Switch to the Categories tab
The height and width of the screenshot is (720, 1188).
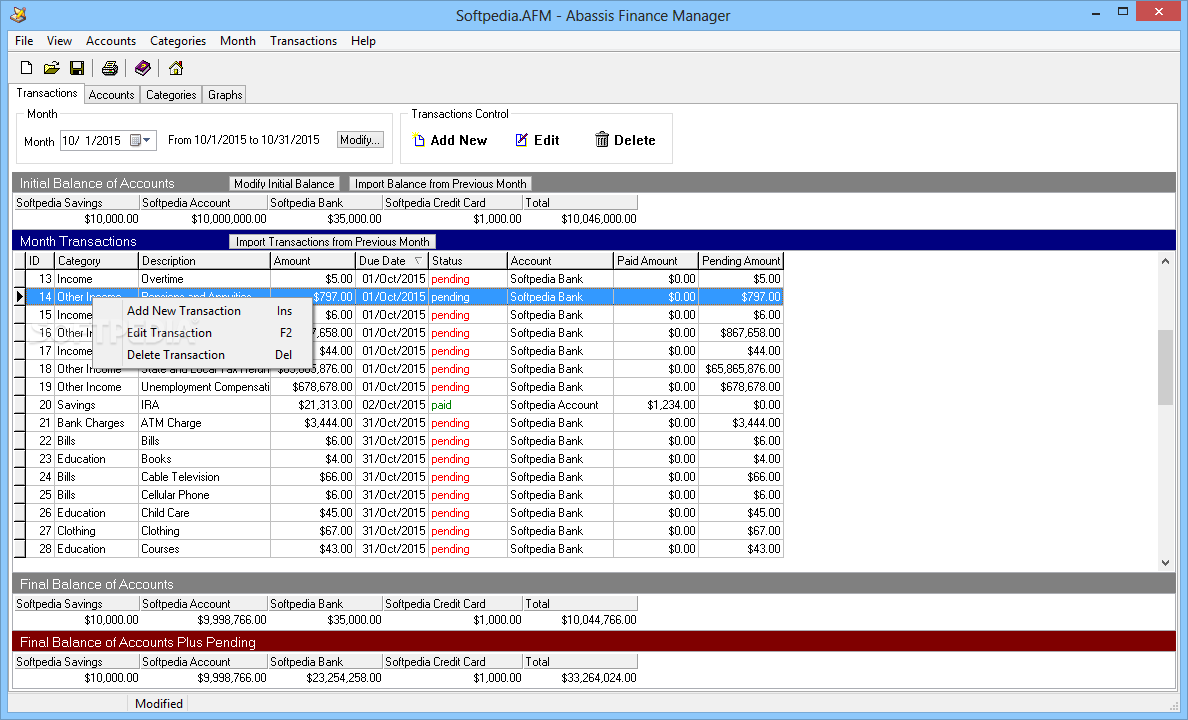pyautogui.click(x=171, y=95)
